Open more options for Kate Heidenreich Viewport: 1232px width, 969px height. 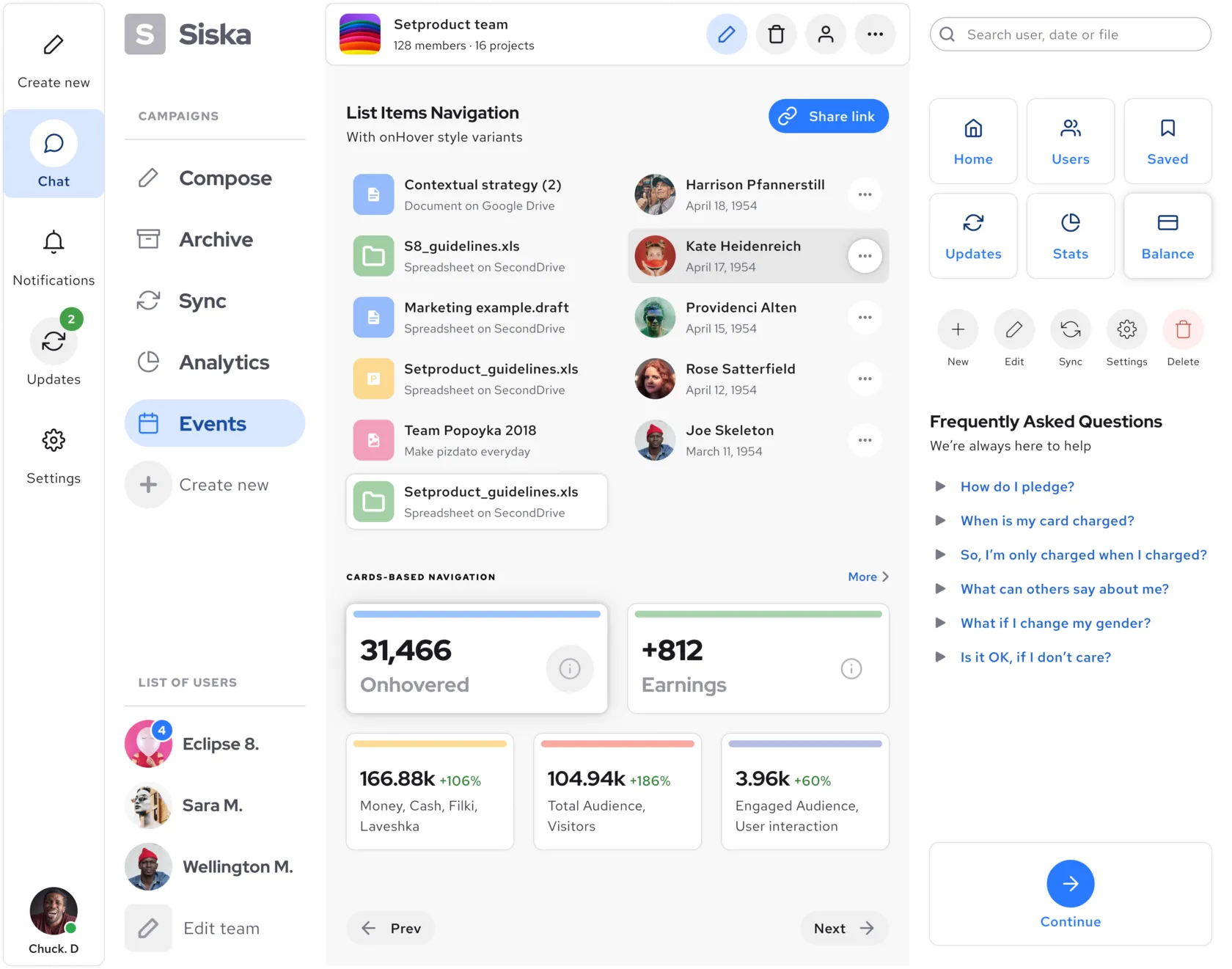(865, 256)
